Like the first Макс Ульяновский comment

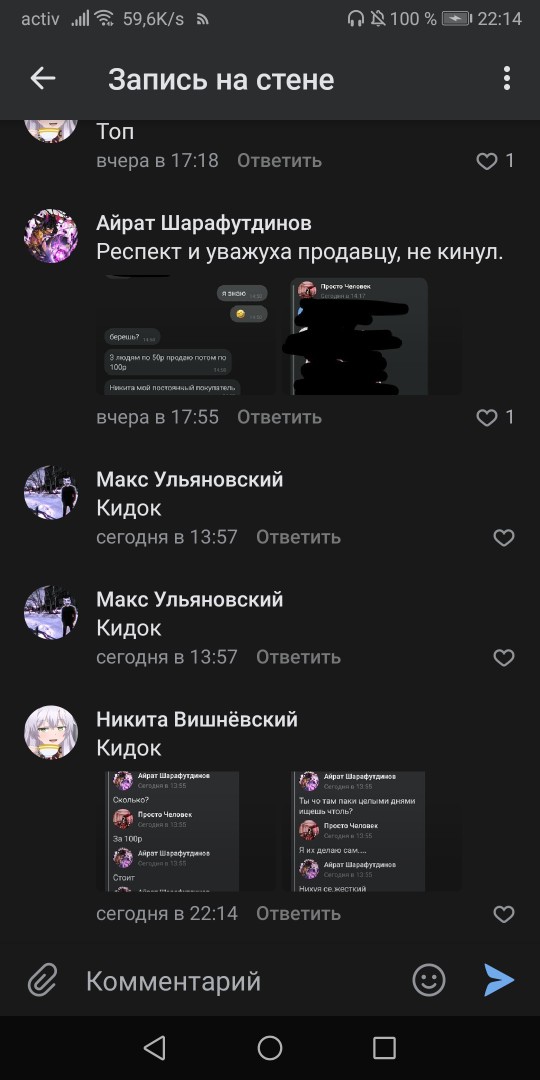pyautogui.click(x=504, y=537)
